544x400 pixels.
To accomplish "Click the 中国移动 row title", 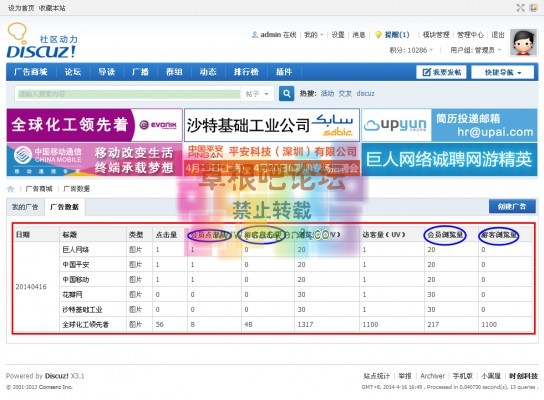I will (76, 279).
